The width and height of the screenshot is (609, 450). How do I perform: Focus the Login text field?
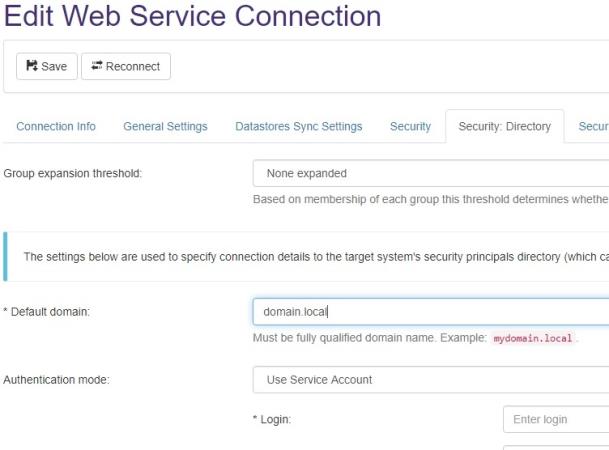coord(556,419)
